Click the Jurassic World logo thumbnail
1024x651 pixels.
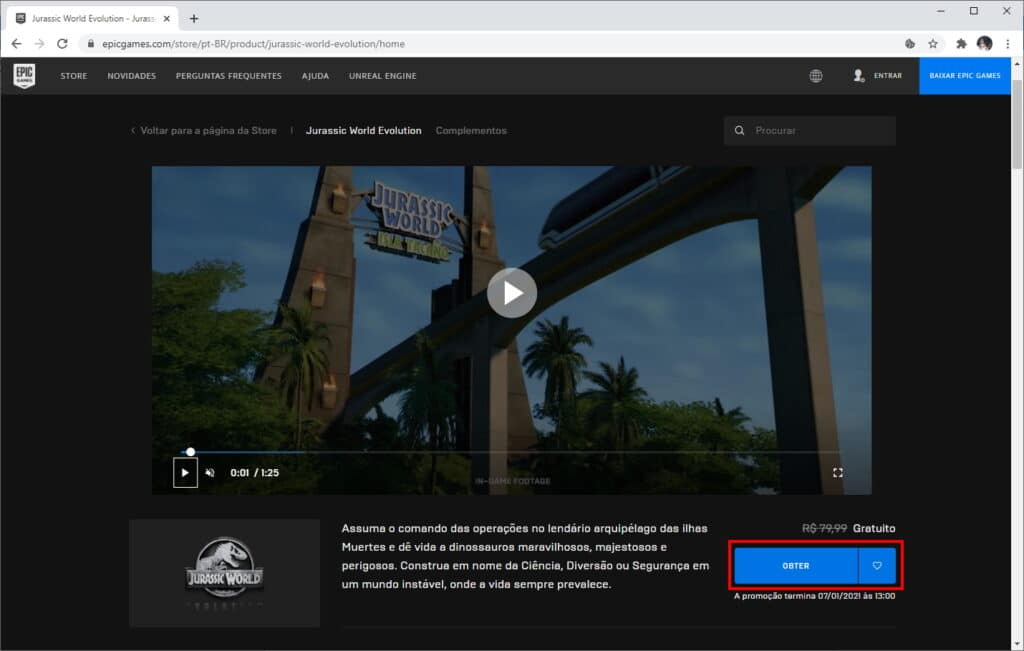pyautogui.click(x=224, y=573)
